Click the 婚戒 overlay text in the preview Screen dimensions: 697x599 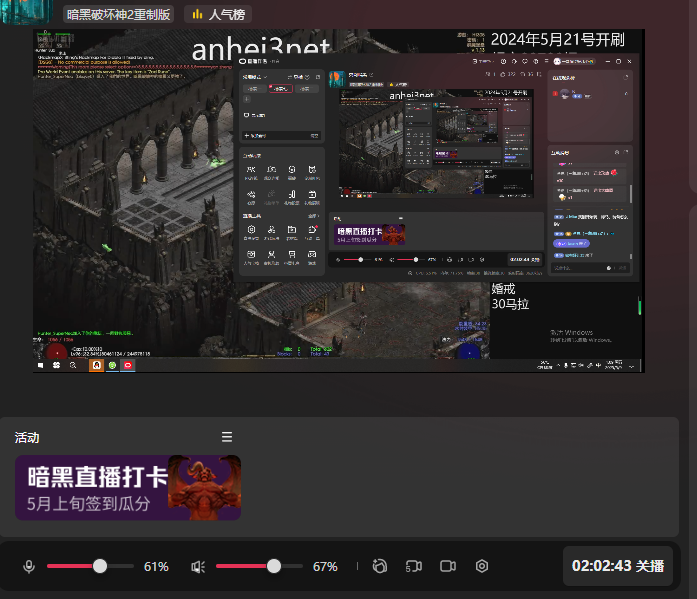pyautogui.click(x=503, y=289)
